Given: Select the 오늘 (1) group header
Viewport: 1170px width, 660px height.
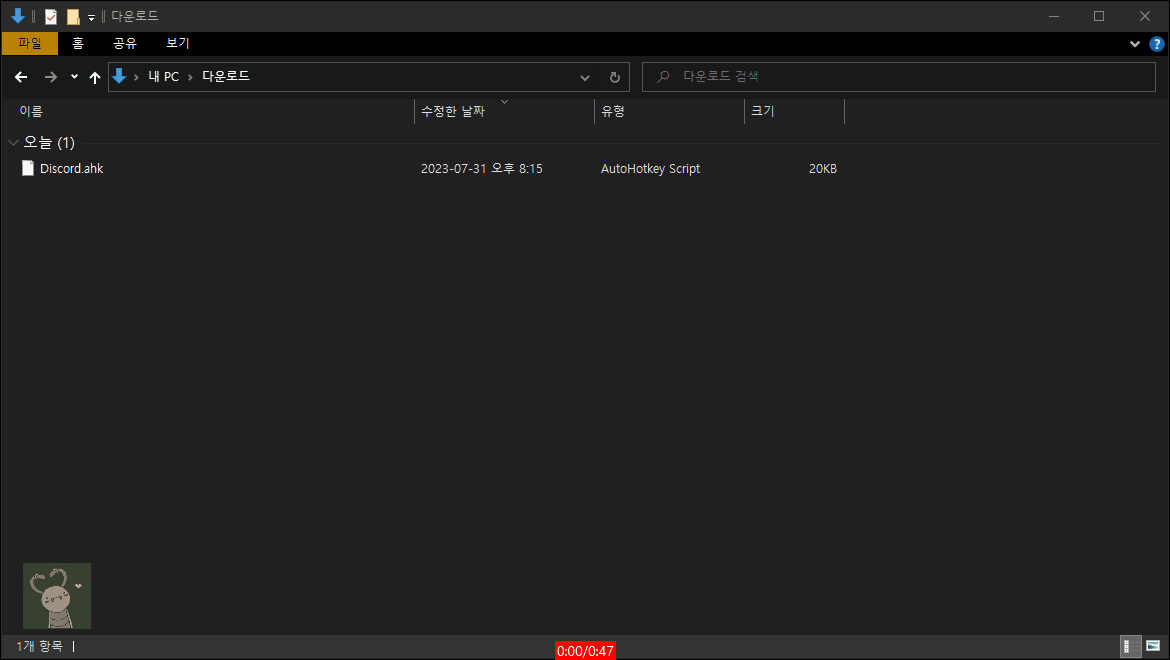Looking at the screenshot, I should point(49,142).
